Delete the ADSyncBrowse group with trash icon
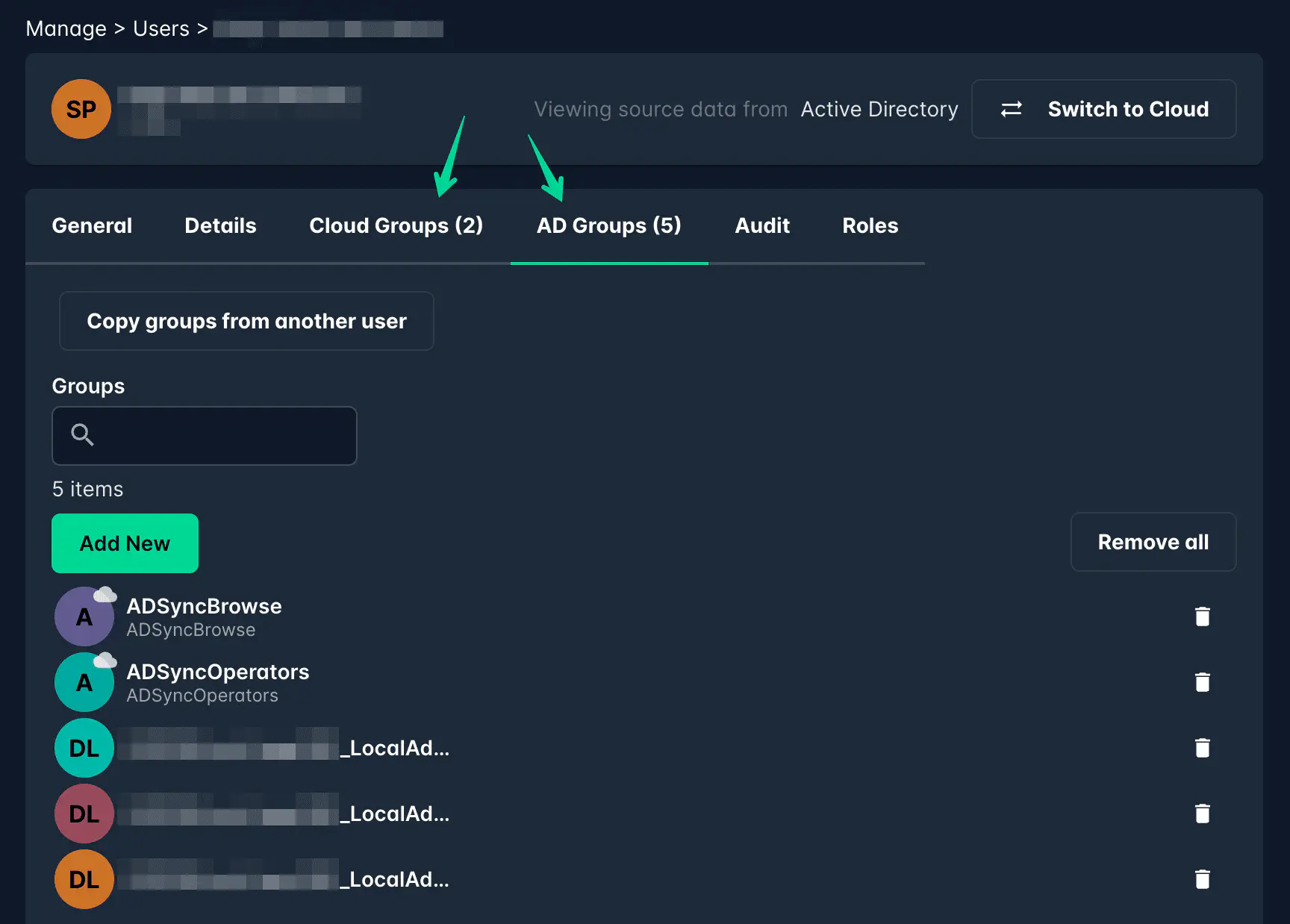This screenshot has height=924, width=1290. [1202, 616]
